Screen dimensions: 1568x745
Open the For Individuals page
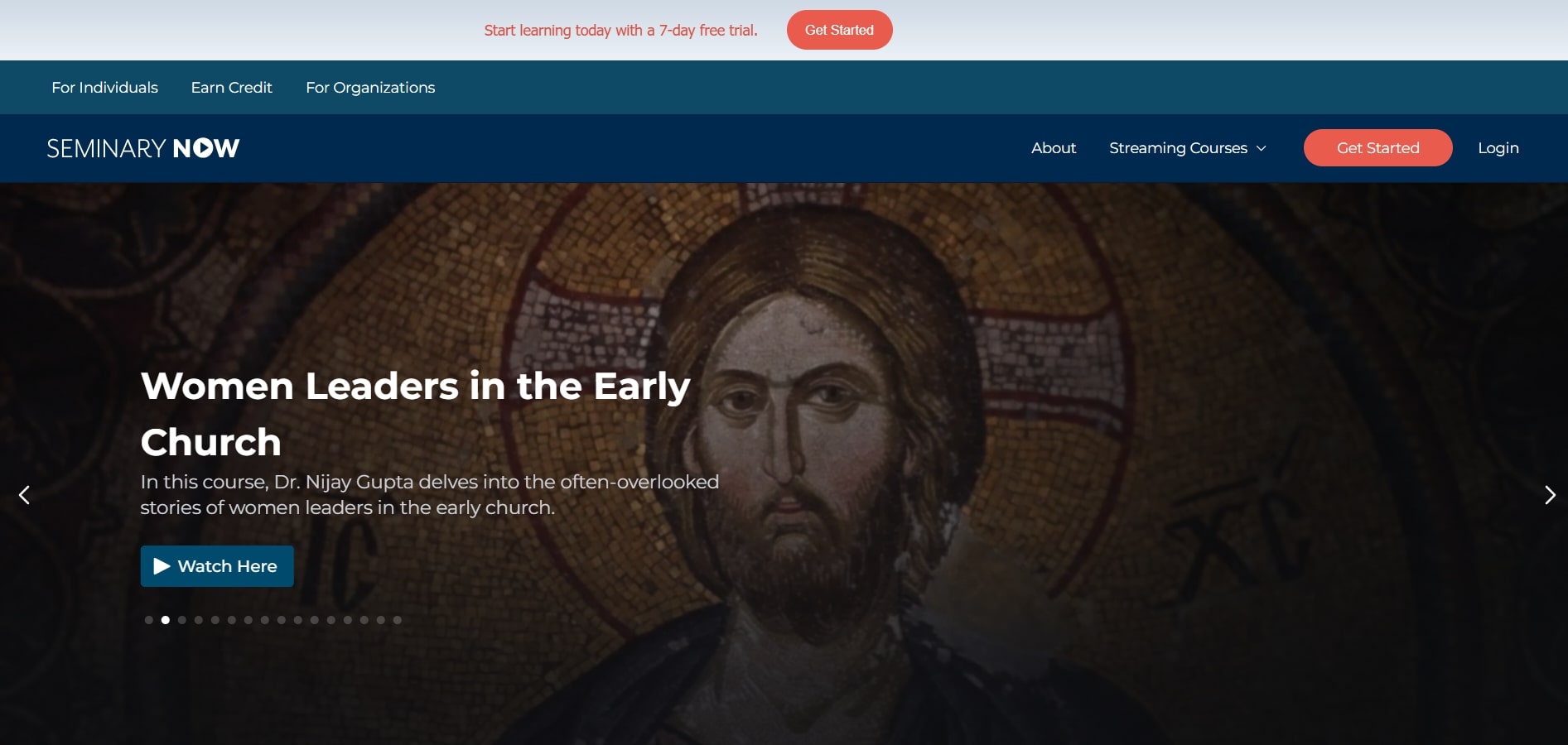click(104, 88)
